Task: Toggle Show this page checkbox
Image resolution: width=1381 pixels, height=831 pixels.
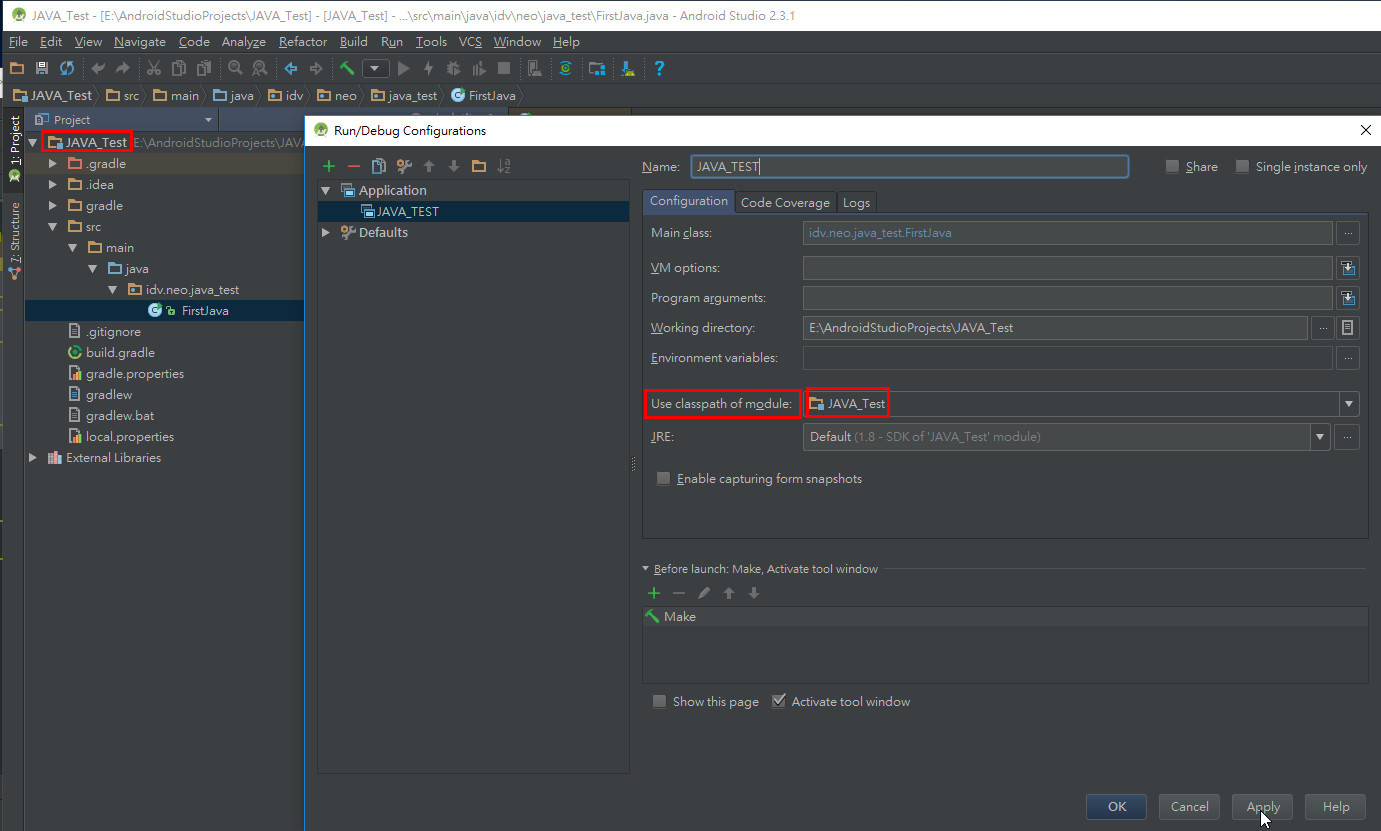Action: [x=659, y=702]
